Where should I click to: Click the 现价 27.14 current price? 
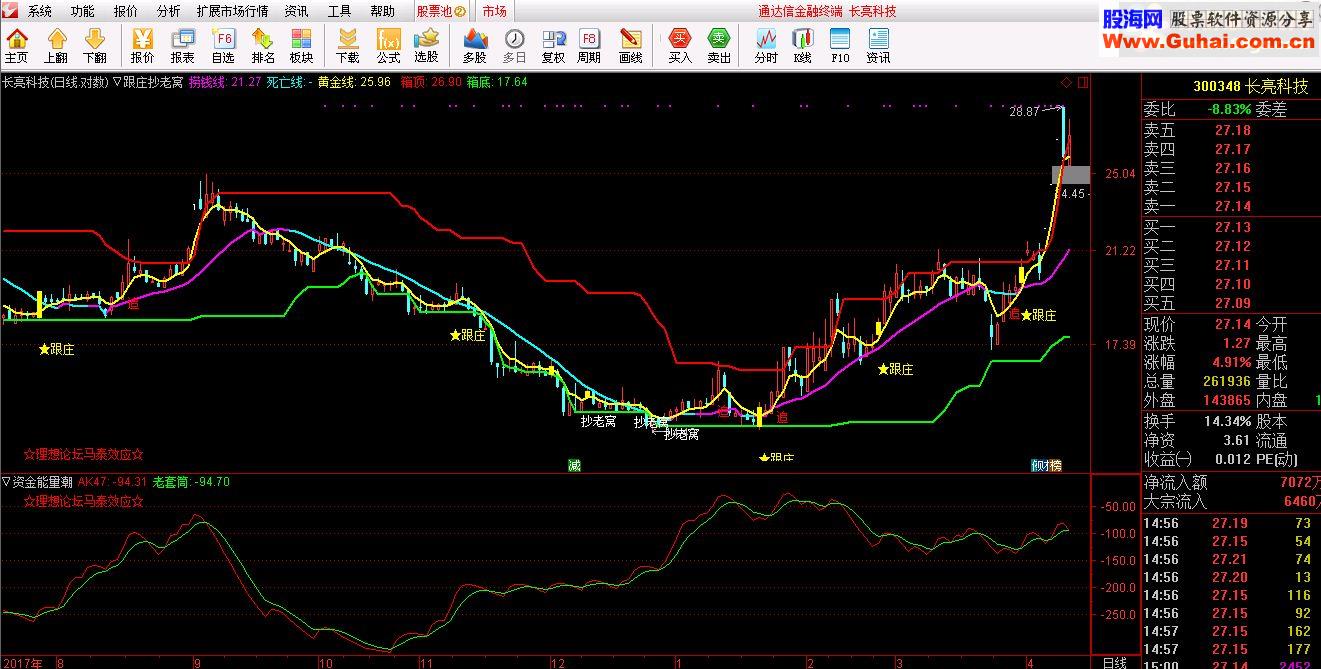[1233, 325]
